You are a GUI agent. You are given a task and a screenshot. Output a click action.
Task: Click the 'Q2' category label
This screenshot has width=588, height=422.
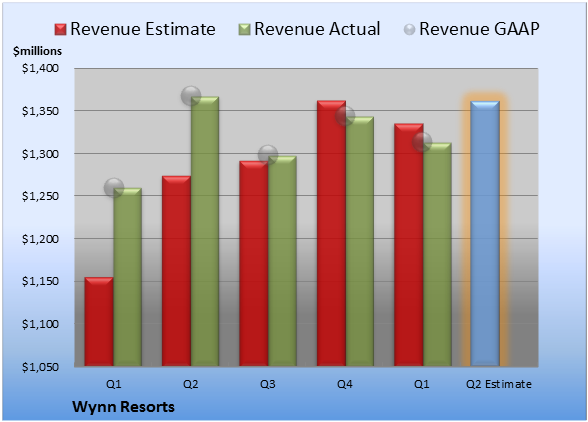tap(190, 384)
